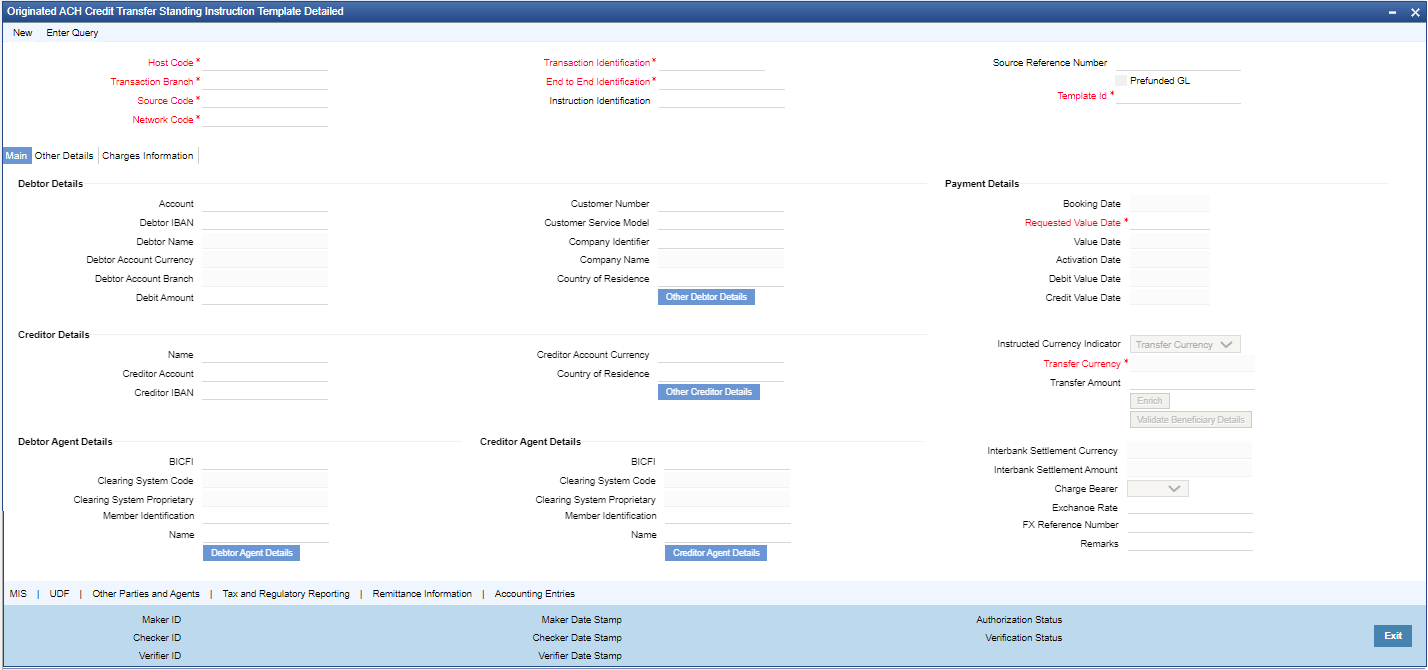Focus the Source Reference Number field
This screenshot has height=670, width=1428.
(1178, 62)
